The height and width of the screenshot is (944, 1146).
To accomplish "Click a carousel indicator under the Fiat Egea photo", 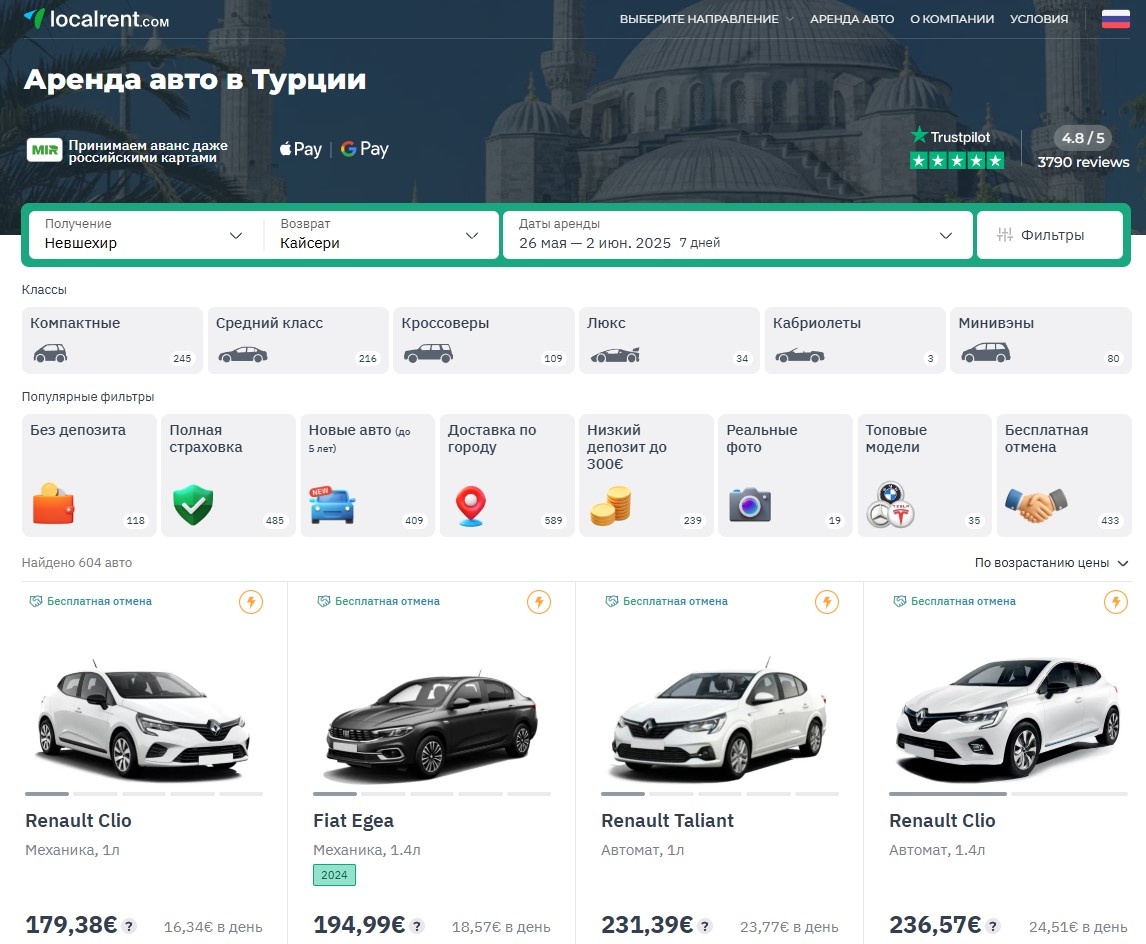I will pyautogui.click(x=335, y=793).
